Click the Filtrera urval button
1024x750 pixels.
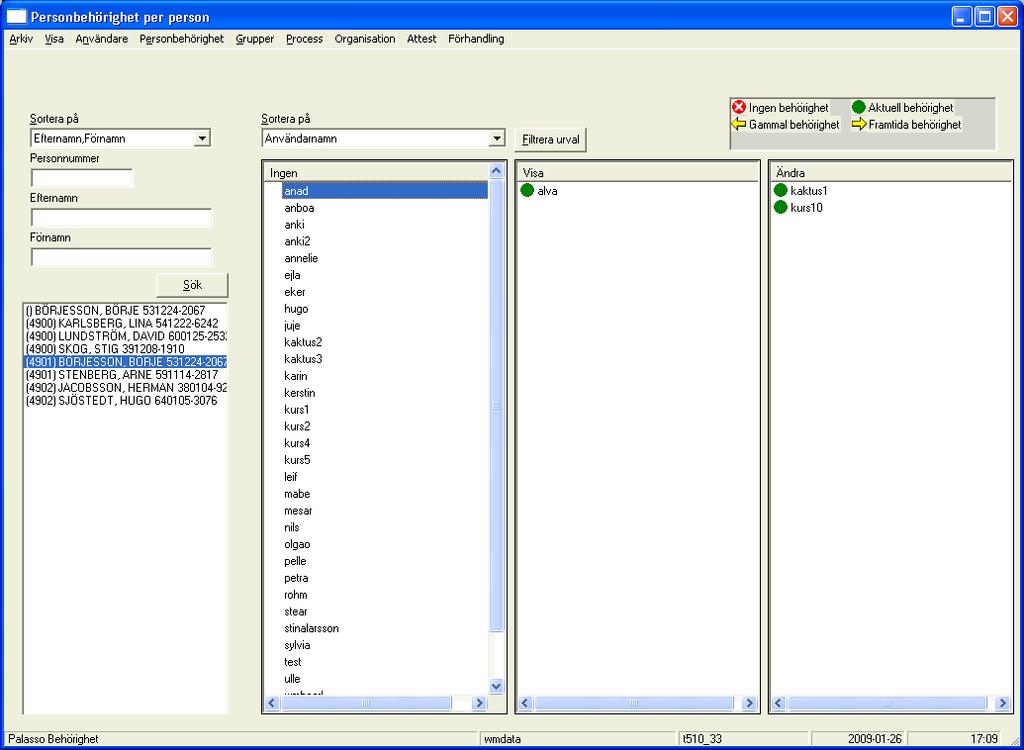(551, 140)
